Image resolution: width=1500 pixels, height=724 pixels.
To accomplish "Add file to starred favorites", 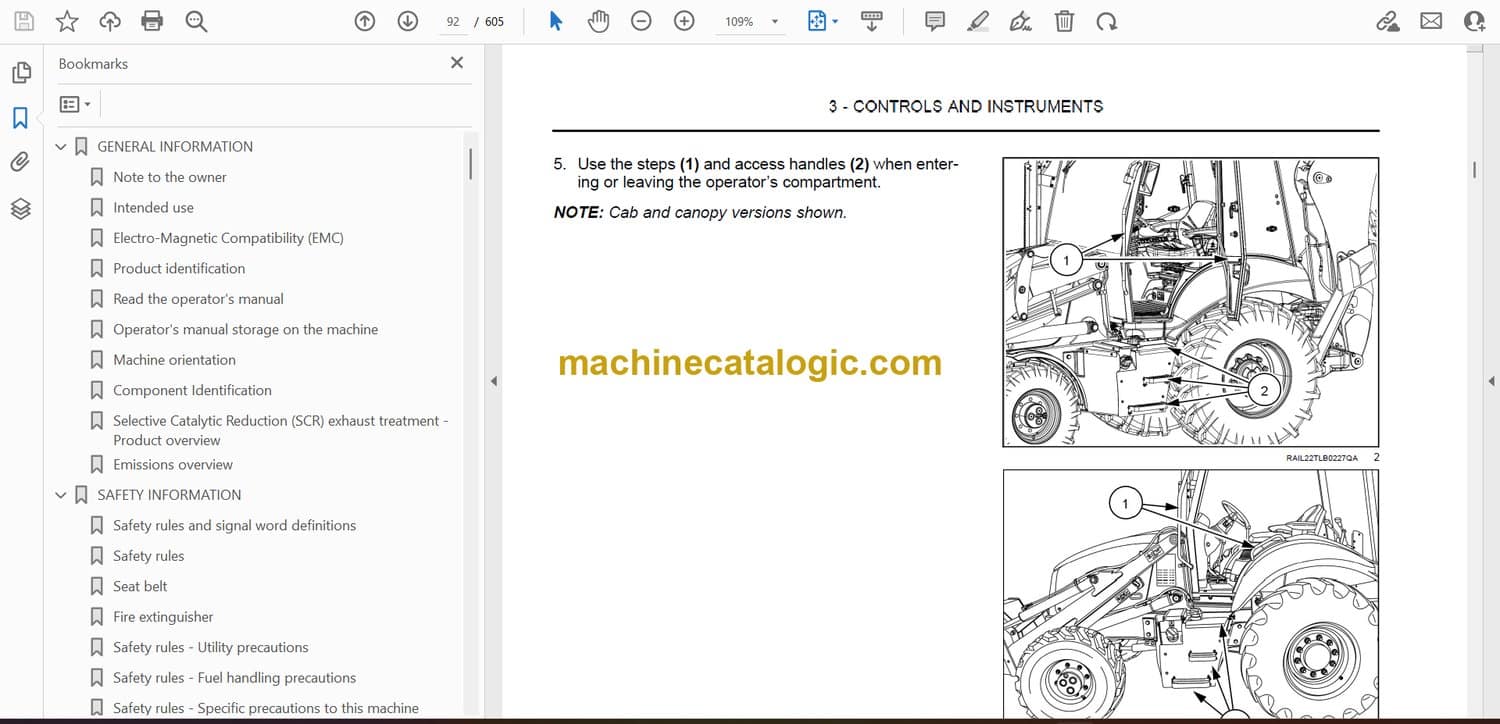I will pyautogui.click(x=67, y=21).
